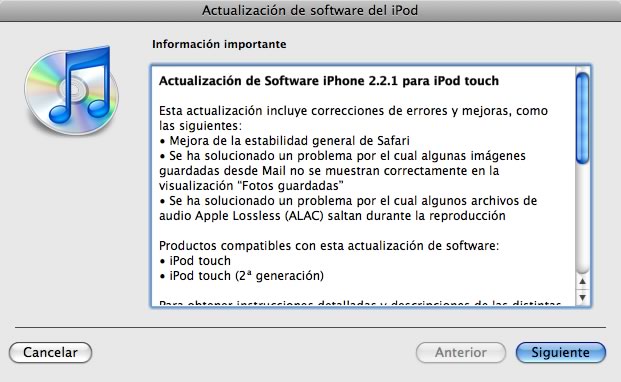Click the partially cut-off bottom text line
The width and height of the screenshot is (621, 382).
(x=360, y=303)
